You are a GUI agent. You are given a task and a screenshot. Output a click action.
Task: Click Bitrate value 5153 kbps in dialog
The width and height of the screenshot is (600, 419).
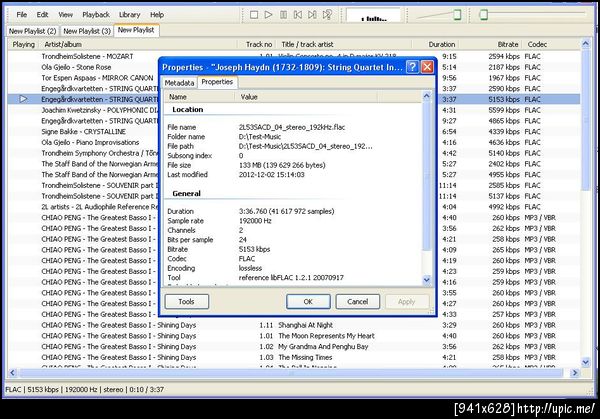coord(254,249)
